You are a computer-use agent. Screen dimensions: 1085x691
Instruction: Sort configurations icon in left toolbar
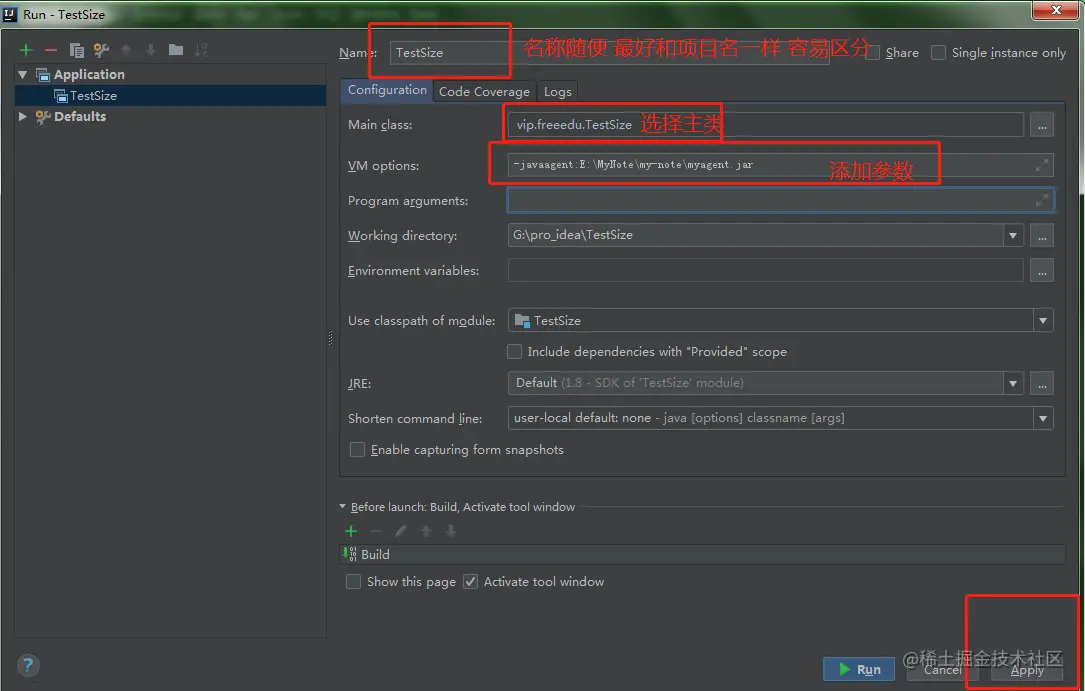(201, 50)
